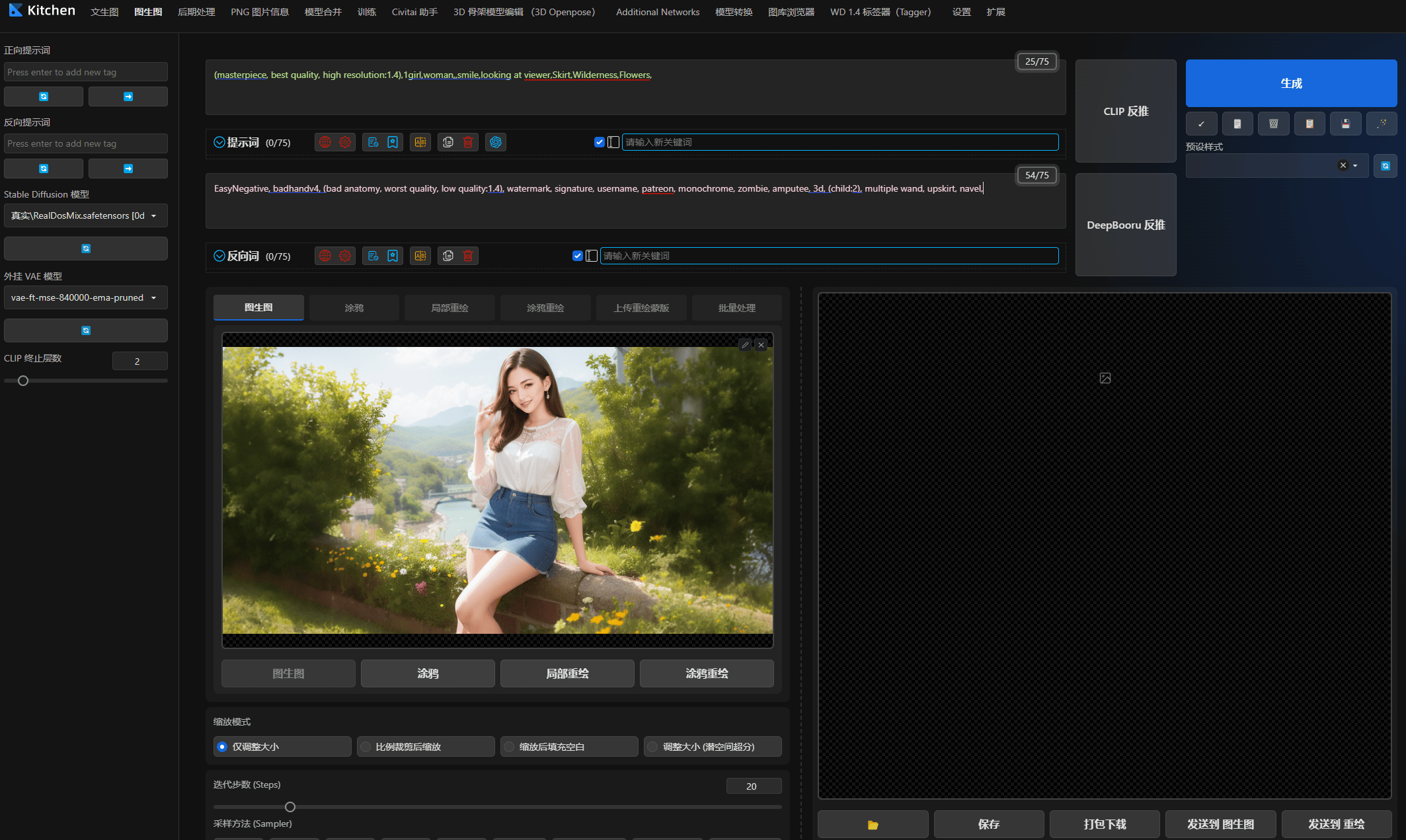This screenshot has width=1406, height=840.
Task: Click the pencil edit icon on the uploaded image
Action: point(745,345)
